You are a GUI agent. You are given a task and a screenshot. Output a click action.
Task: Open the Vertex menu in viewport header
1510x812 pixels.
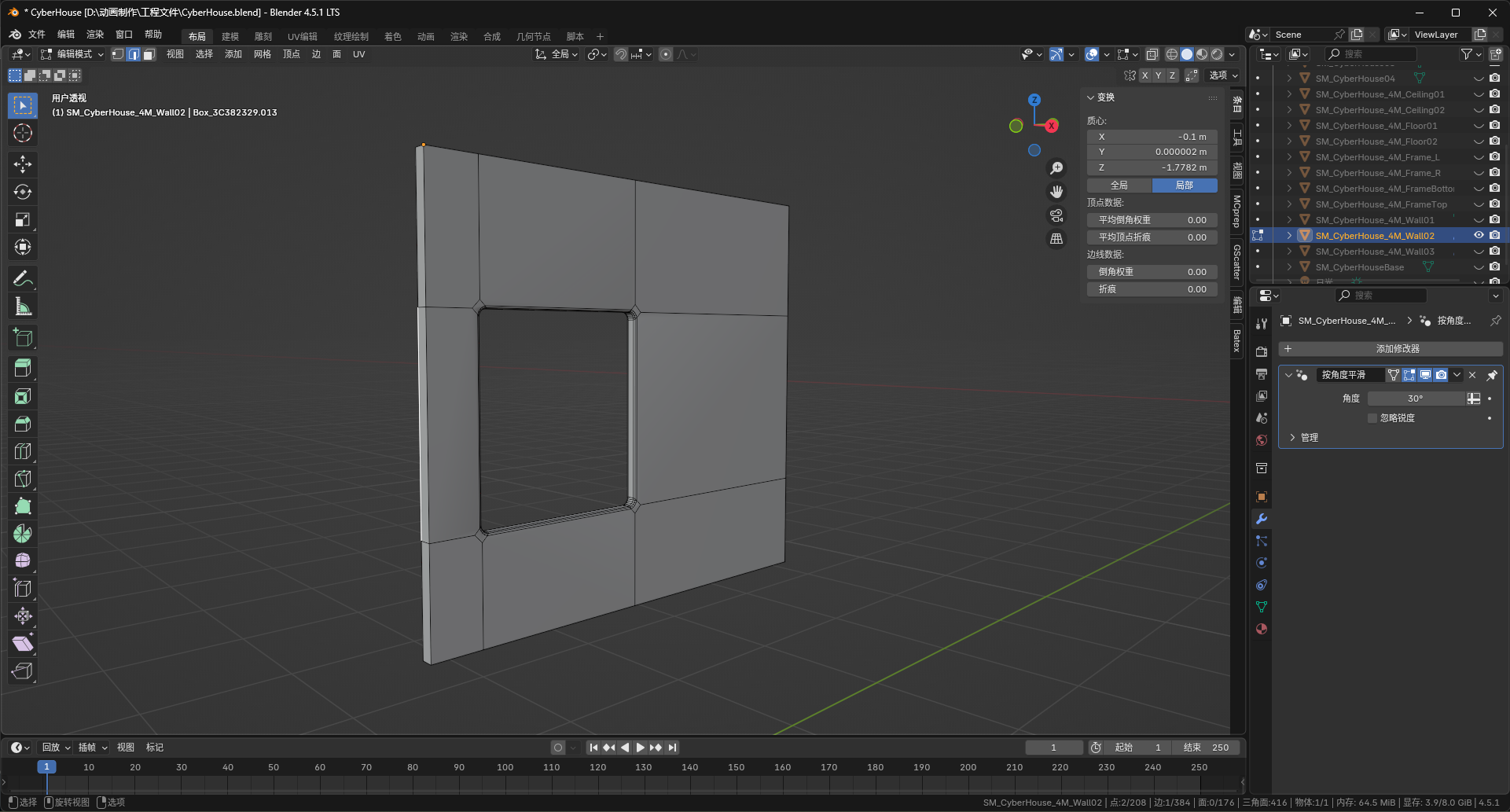(x=292, y=54)
